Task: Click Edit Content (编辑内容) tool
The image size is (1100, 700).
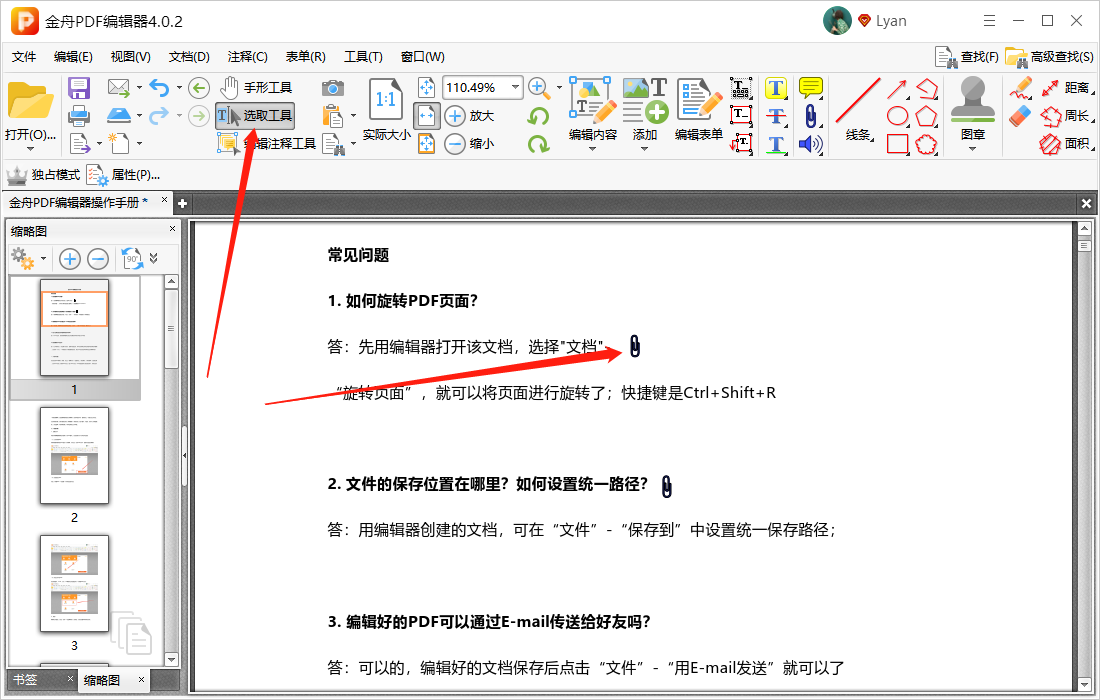Action: point(593,109)
